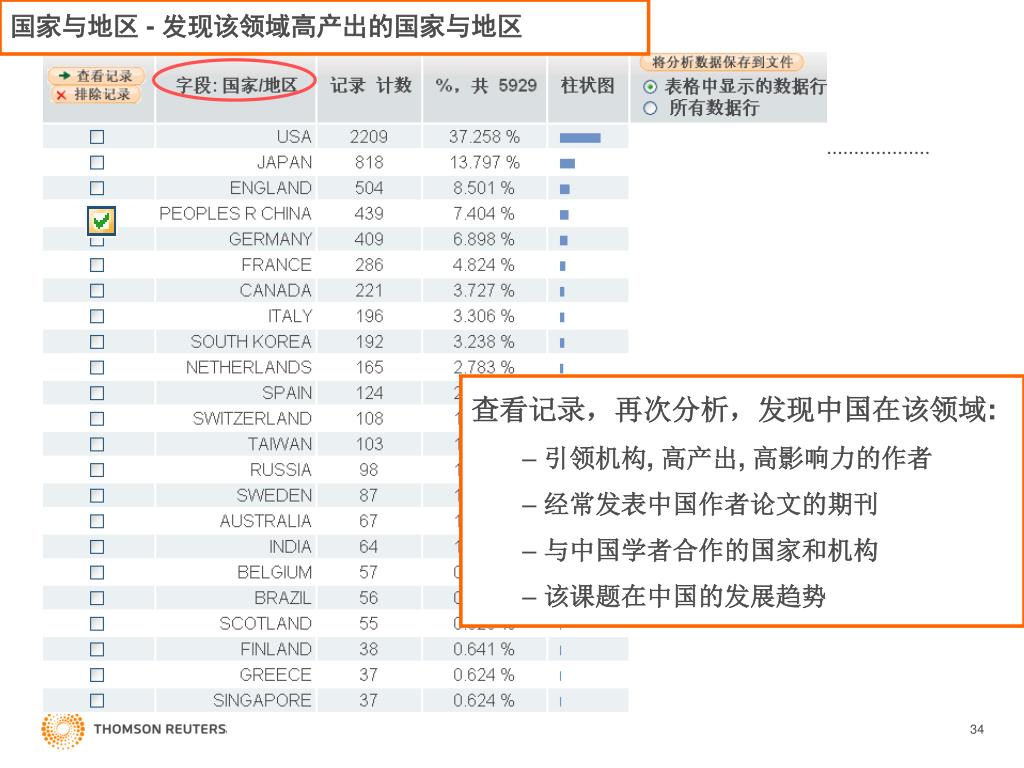1024x768 pixels.
Task: Click the Thomson Reuters logo
Action: [x=134, y=729]
